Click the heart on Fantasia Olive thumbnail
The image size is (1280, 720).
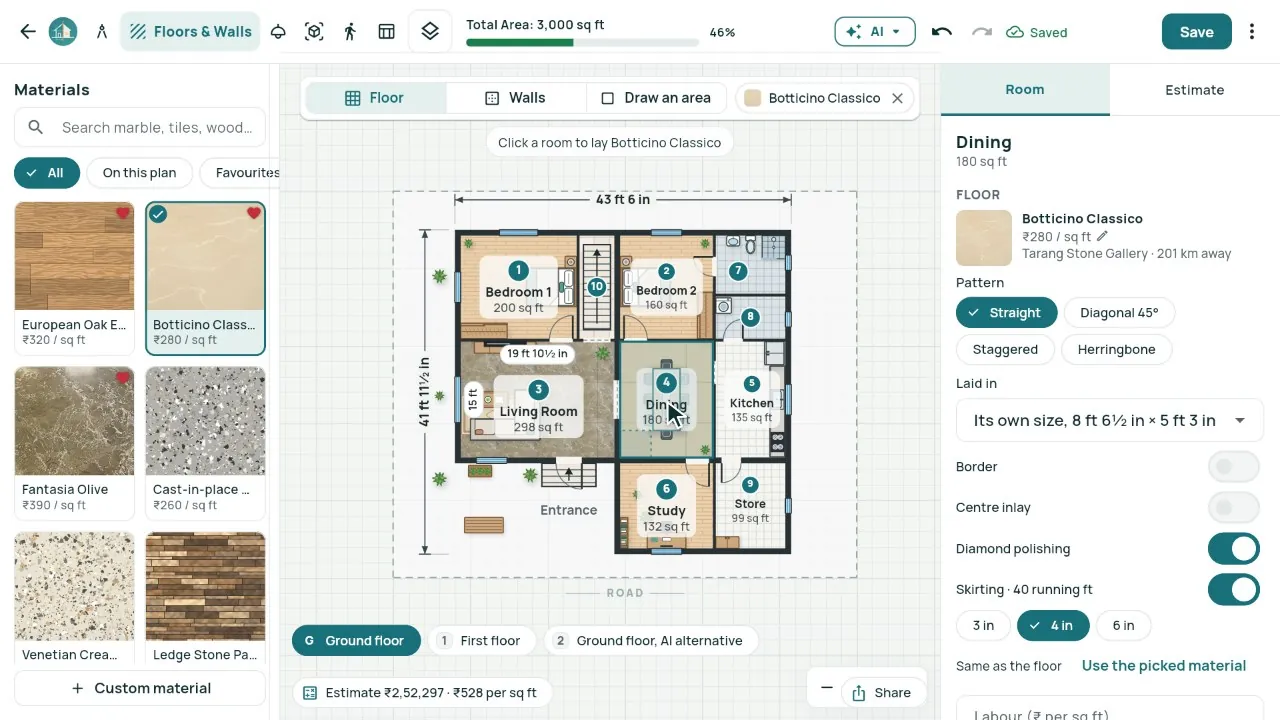[x=123, y=378]
